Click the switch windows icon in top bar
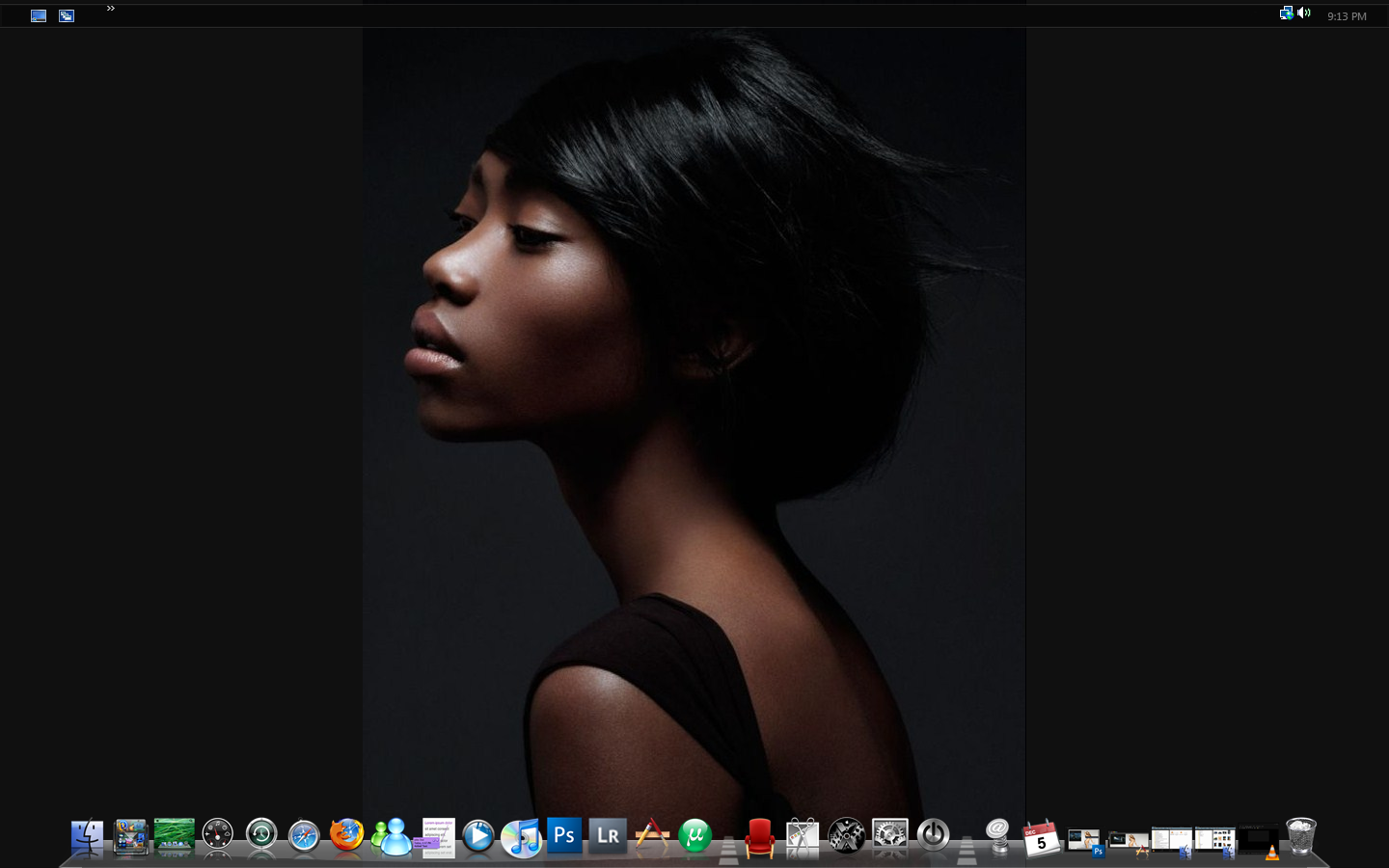 tap(67, 15)
